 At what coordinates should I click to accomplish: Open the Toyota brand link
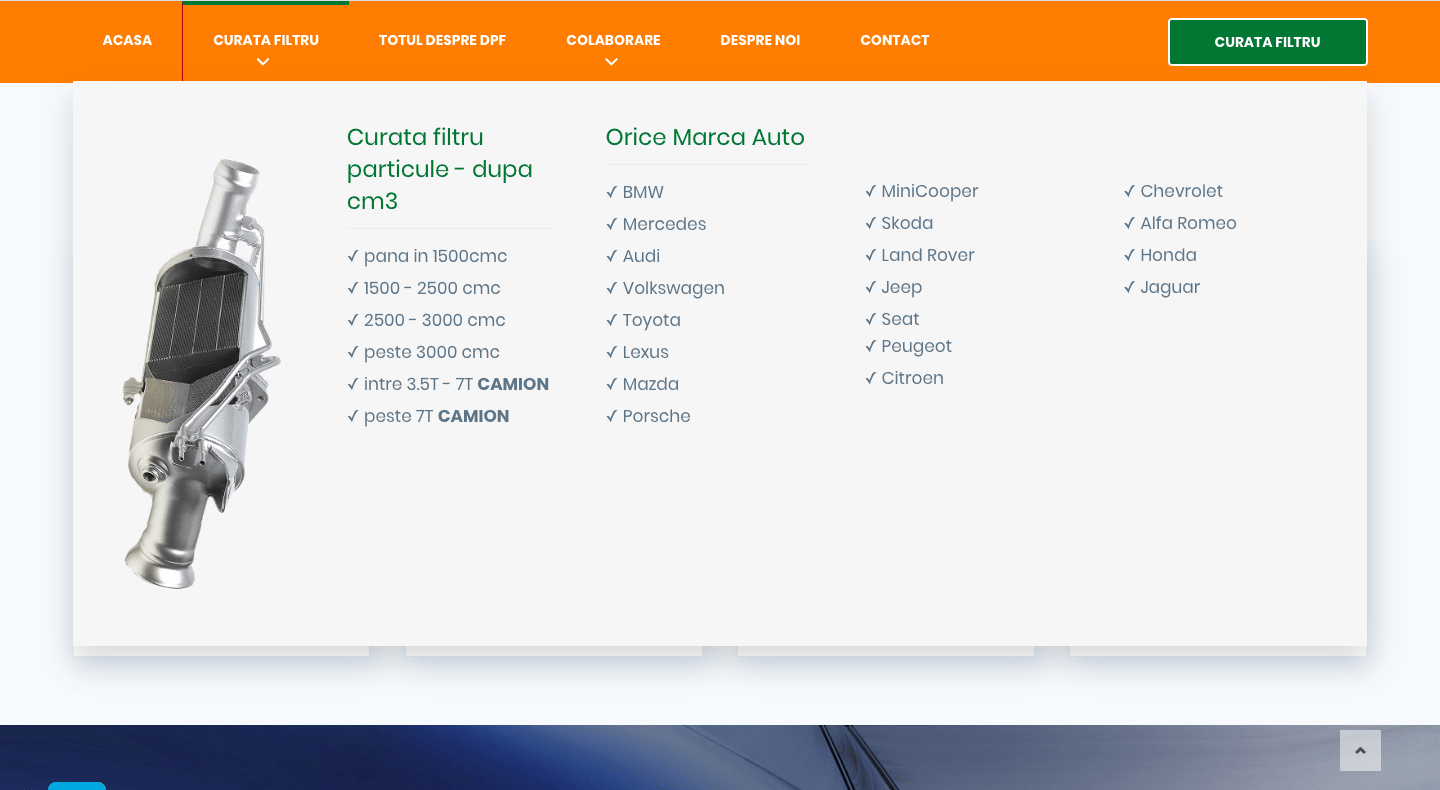[x=643, y=320]
